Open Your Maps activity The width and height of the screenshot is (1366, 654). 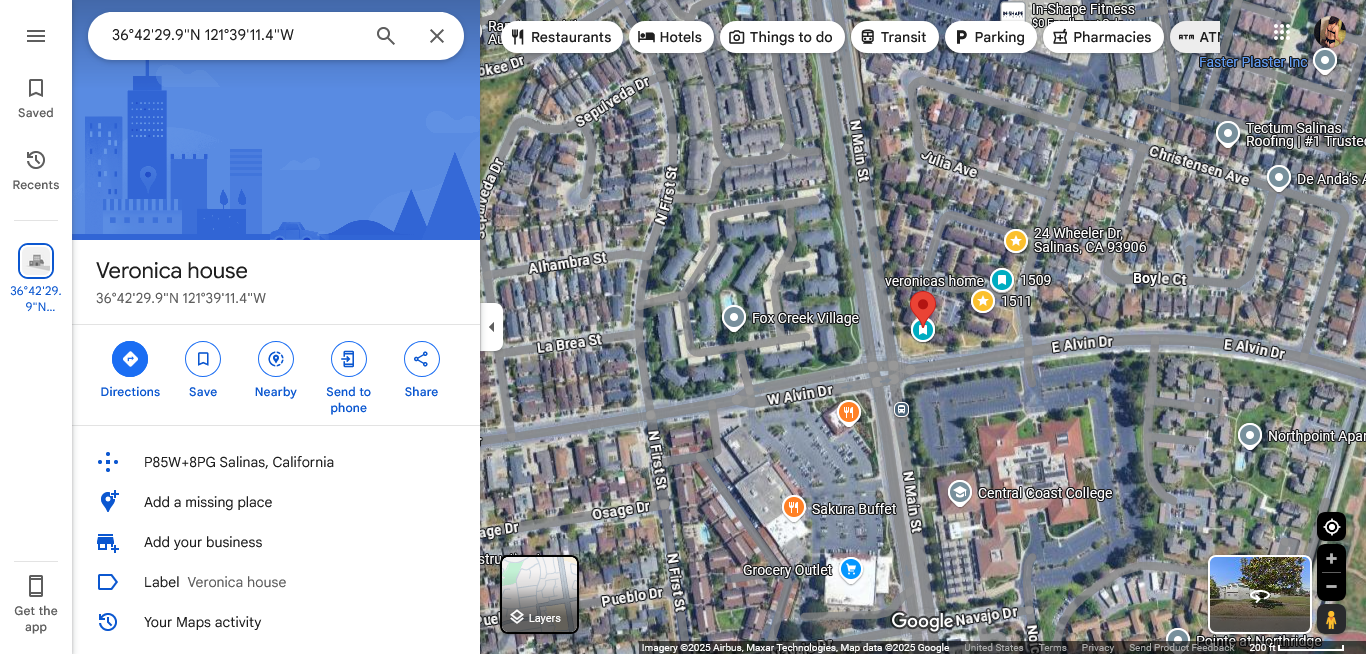pyautogui.click(x=276, y=622)
